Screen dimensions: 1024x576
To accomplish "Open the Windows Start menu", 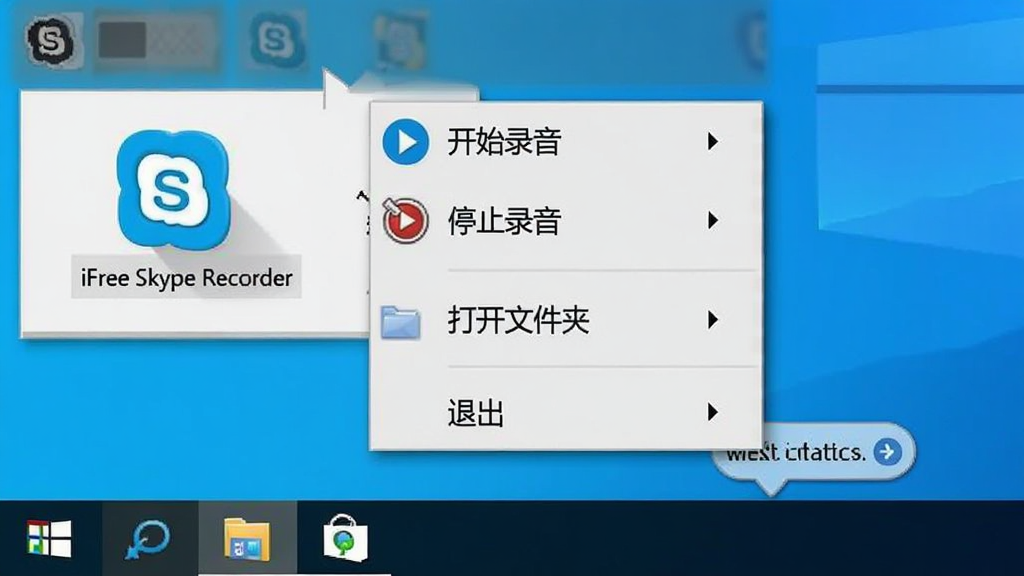I will pyautogui.click(x=50, y=539).
